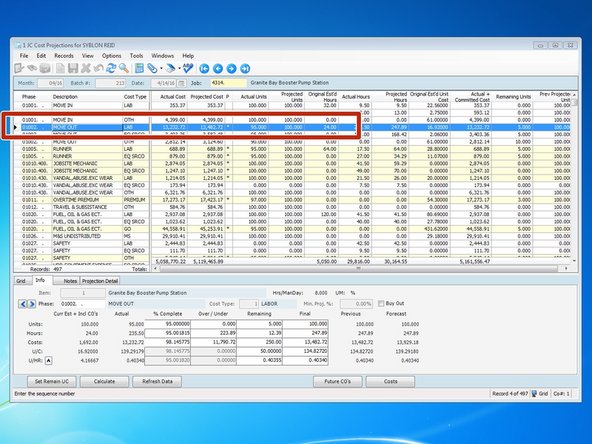Click Record 4 of 497 status text
The image size is (592, 444).
click(510, 393)
